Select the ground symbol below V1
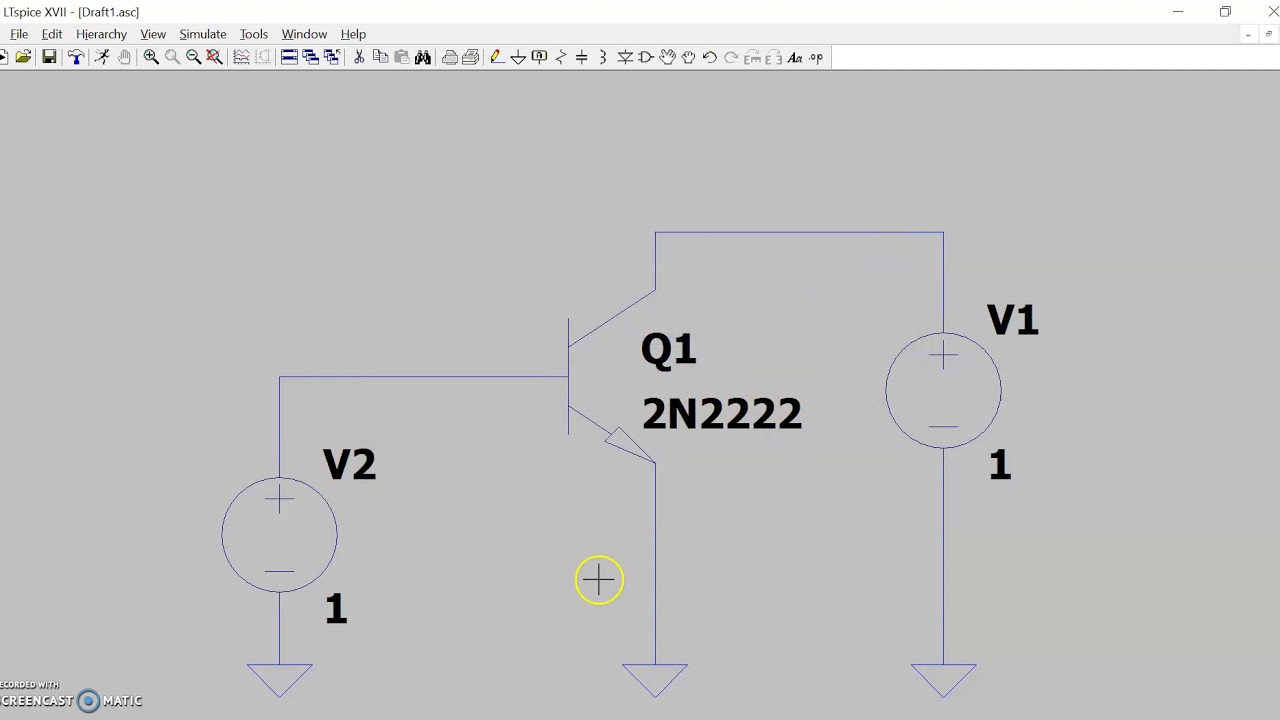Viewport: 1280px width, 720px height. [x=943, y=680]
